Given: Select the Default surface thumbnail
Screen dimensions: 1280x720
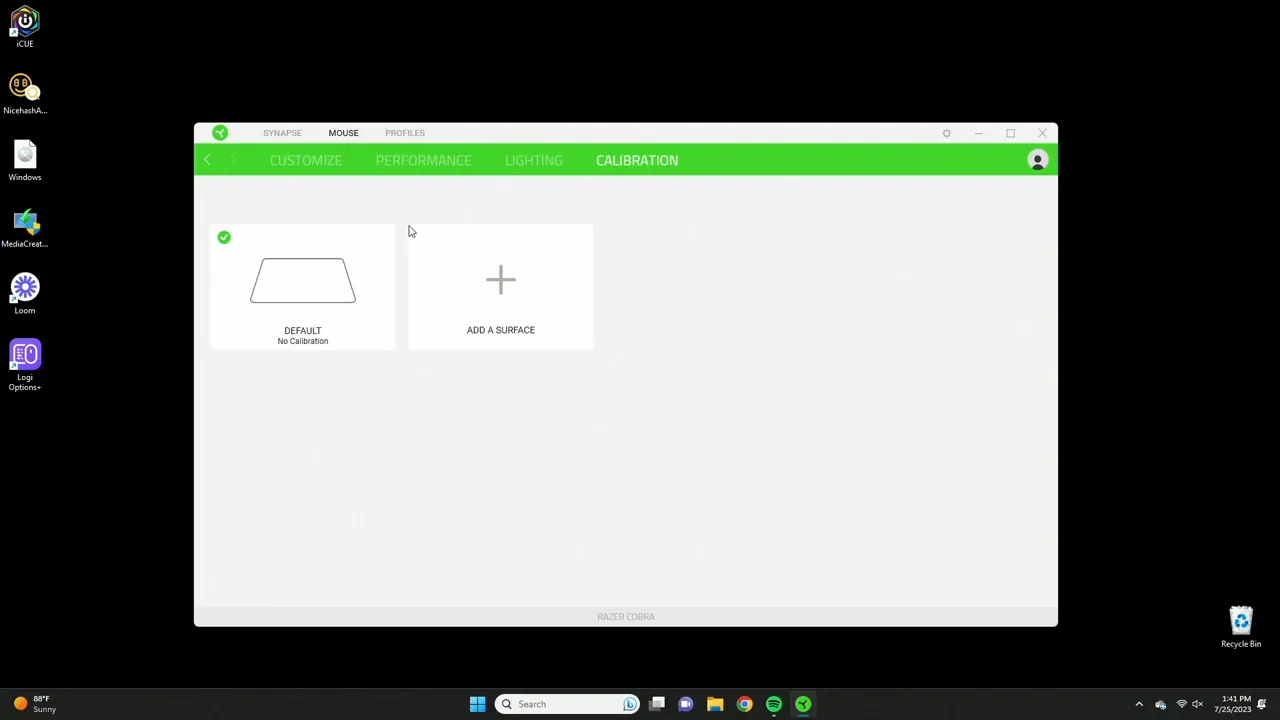Looking at the screenshot, I should tap(302, 280).
